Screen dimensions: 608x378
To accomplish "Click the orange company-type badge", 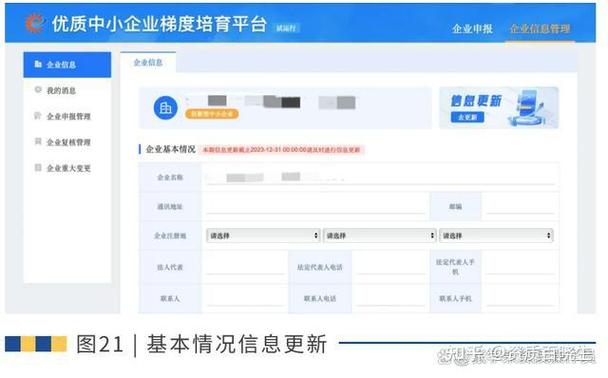I will click(x=212, y=114).
